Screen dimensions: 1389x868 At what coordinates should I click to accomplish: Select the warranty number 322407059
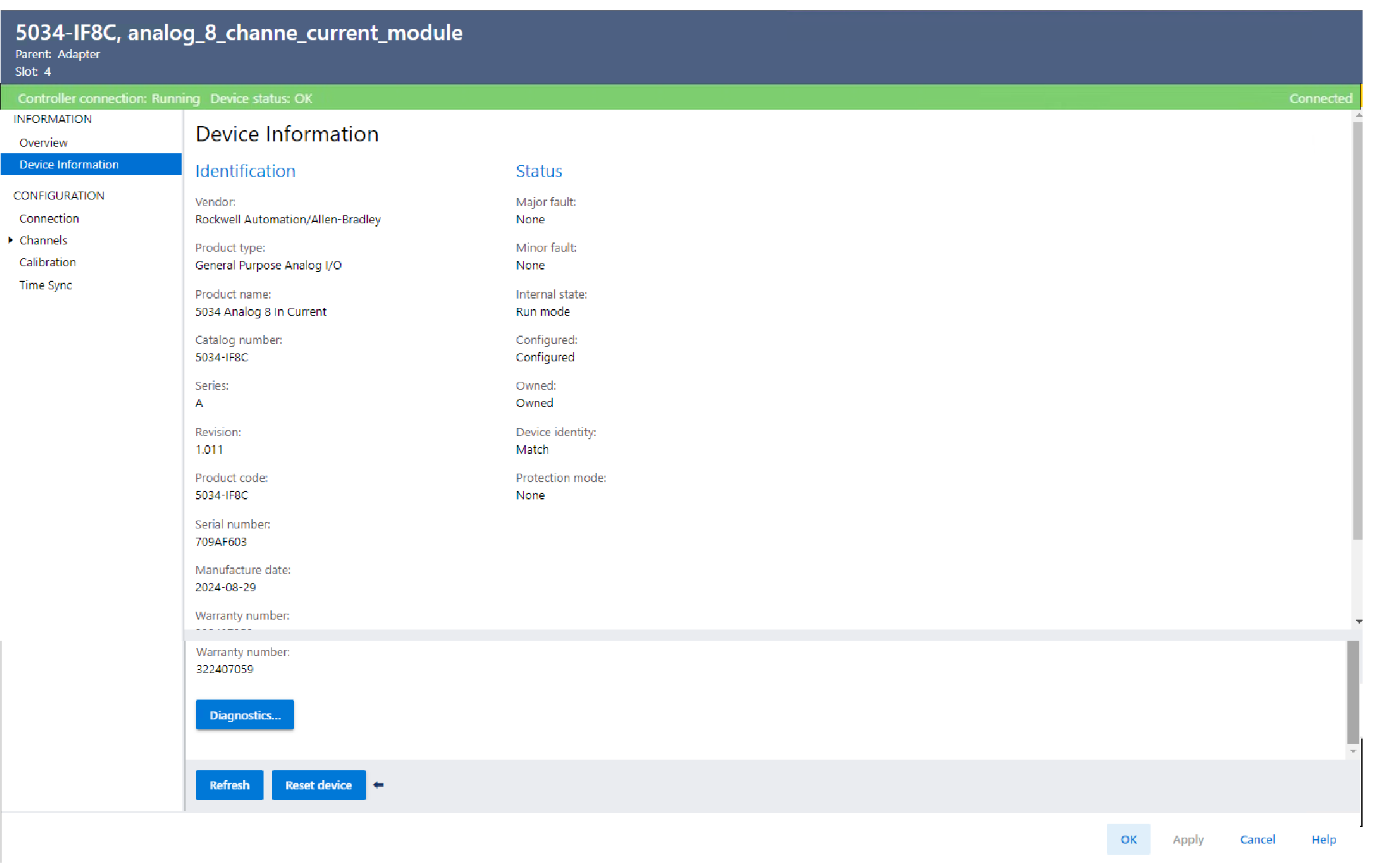tap(225, 669)
